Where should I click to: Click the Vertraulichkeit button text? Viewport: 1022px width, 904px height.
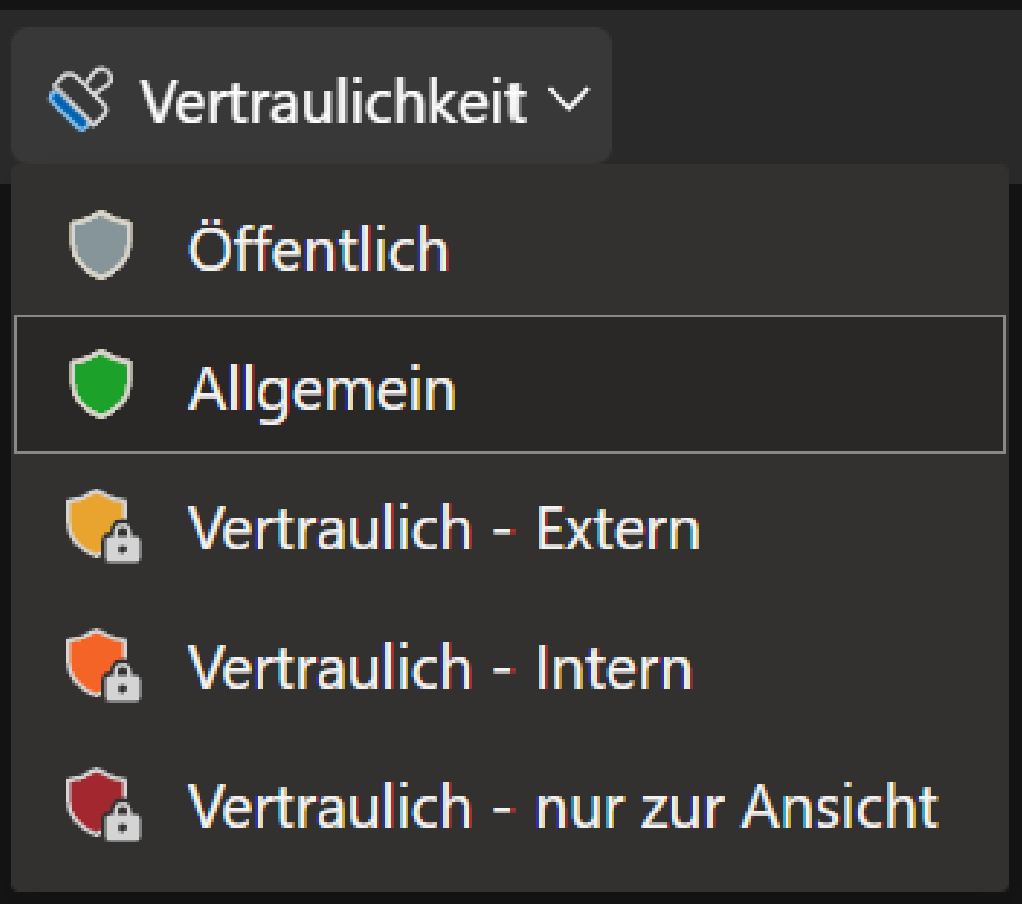333,101
